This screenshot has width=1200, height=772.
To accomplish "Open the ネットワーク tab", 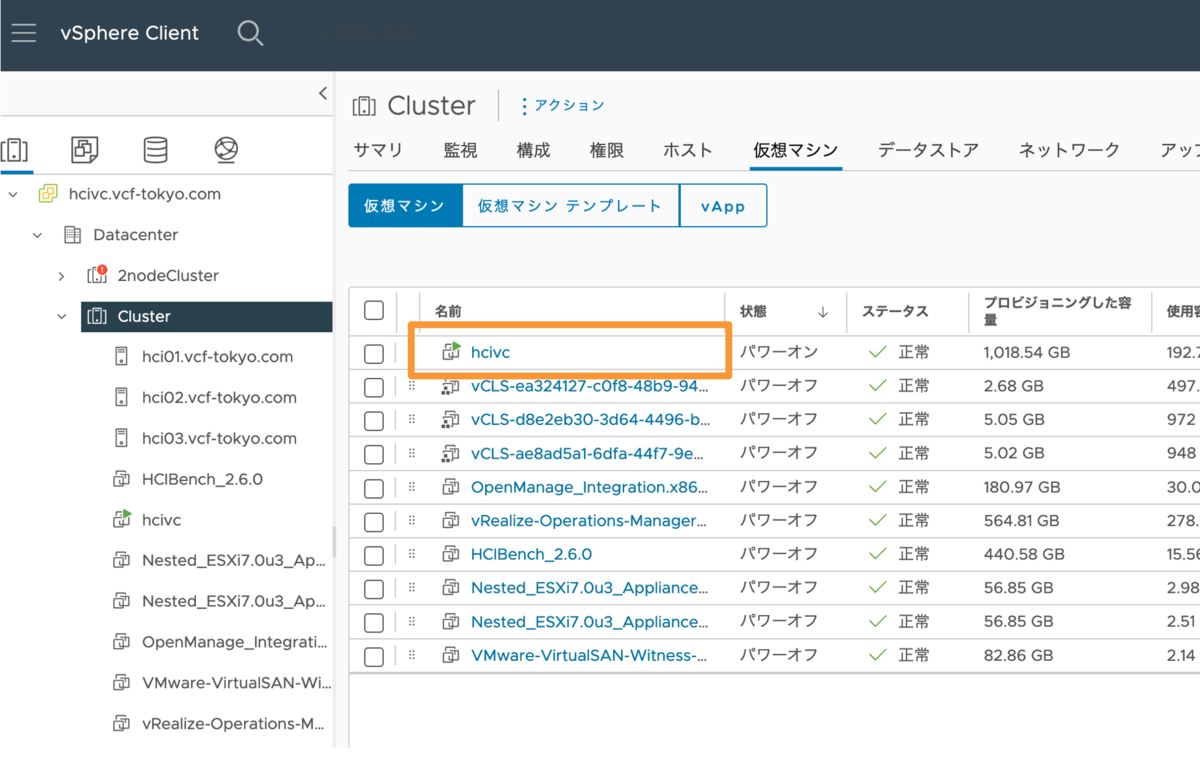I will point(1069,150).
